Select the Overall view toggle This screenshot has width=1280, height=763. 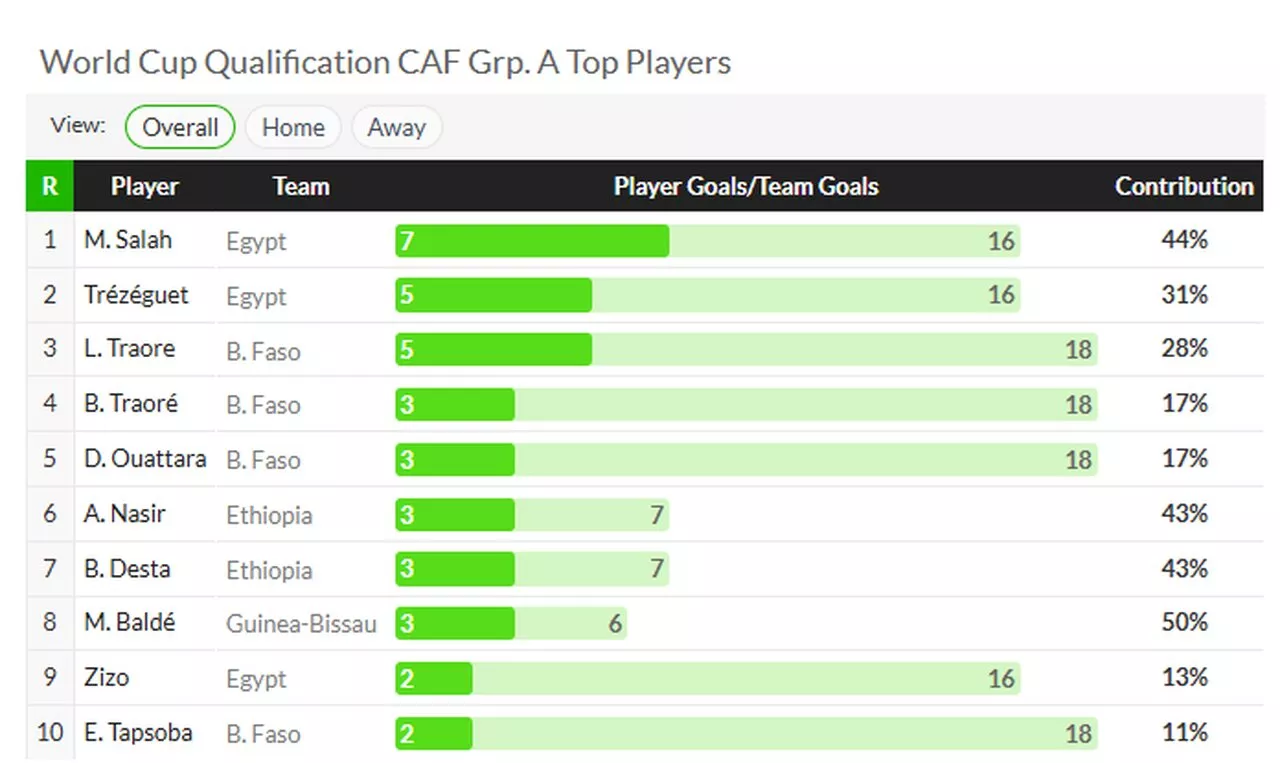coord(180,128)
